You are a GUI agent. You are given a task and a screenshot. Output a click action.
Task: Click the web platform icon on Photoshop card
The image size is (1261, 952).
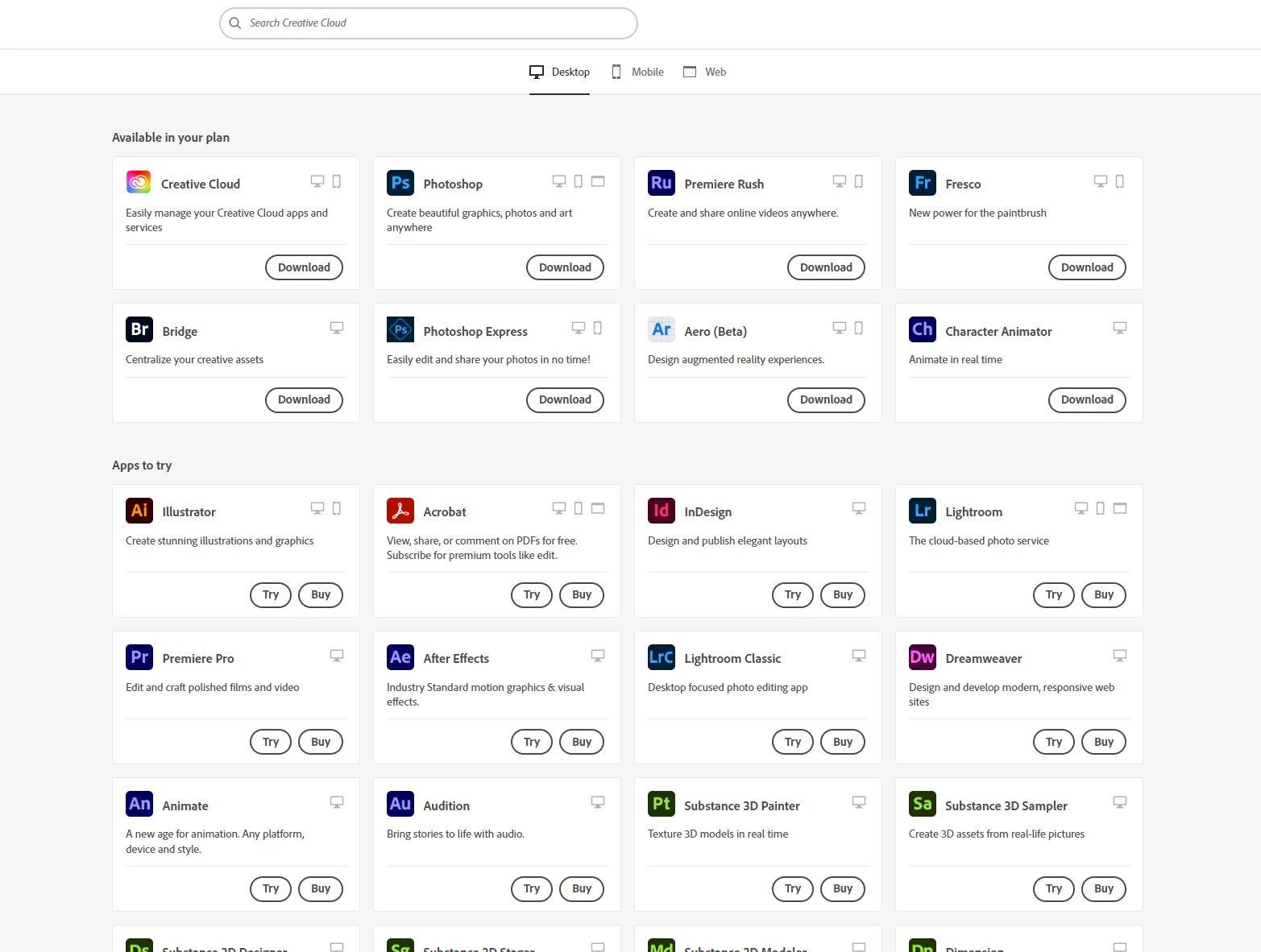[598, 181]
